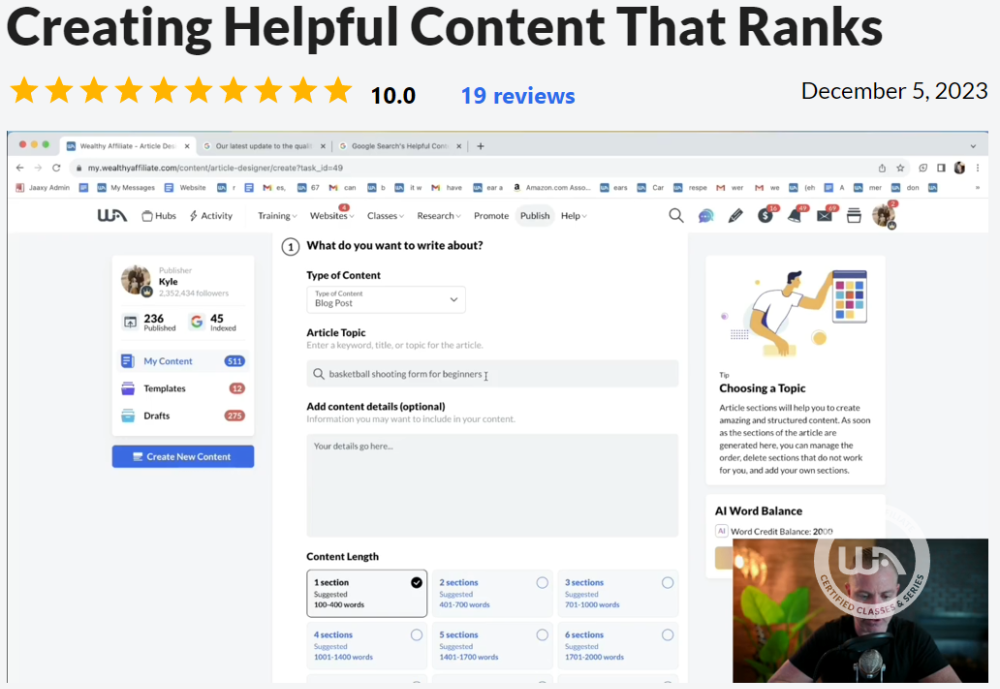Open the search magnifier in WA navbar
This screenshot has height=689, width=1000.
pyautogui.click(x=676, y=216)
